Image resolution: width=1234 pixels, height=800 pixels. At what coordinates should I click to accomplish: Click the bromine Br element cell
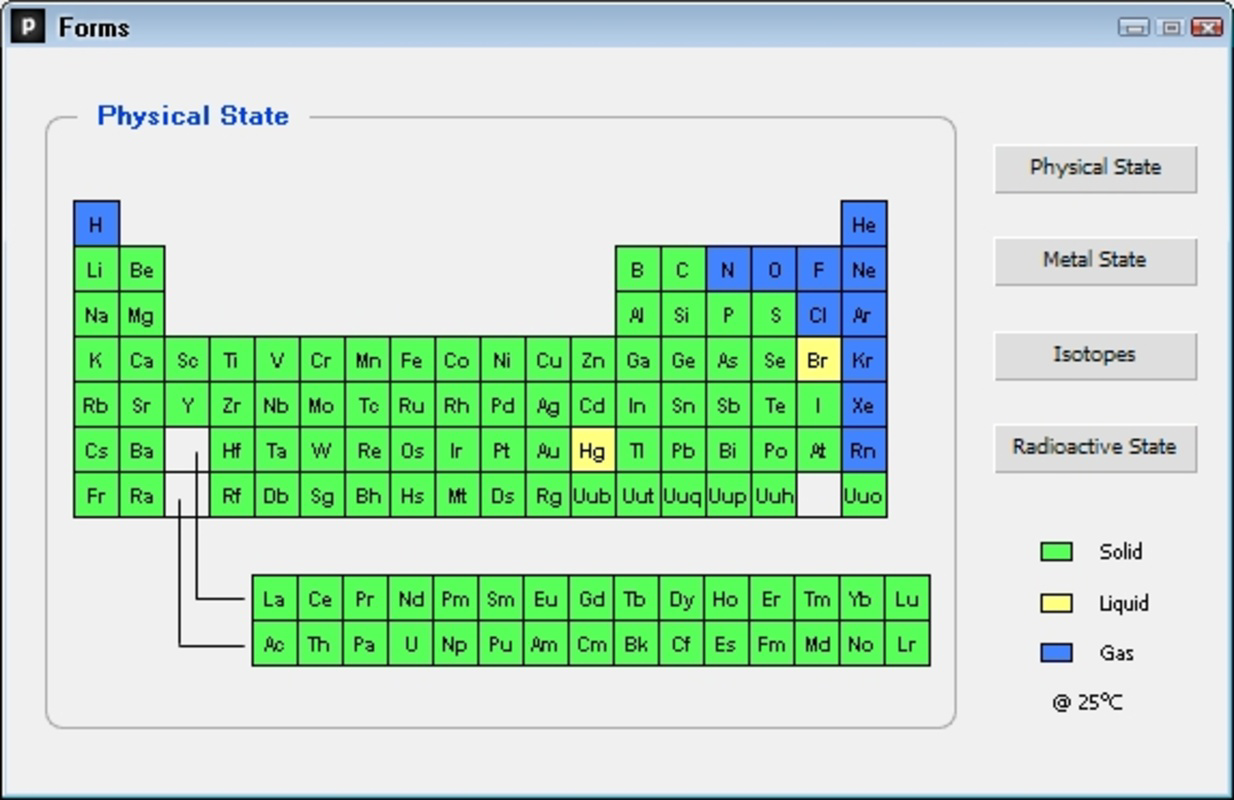[818, 360]
